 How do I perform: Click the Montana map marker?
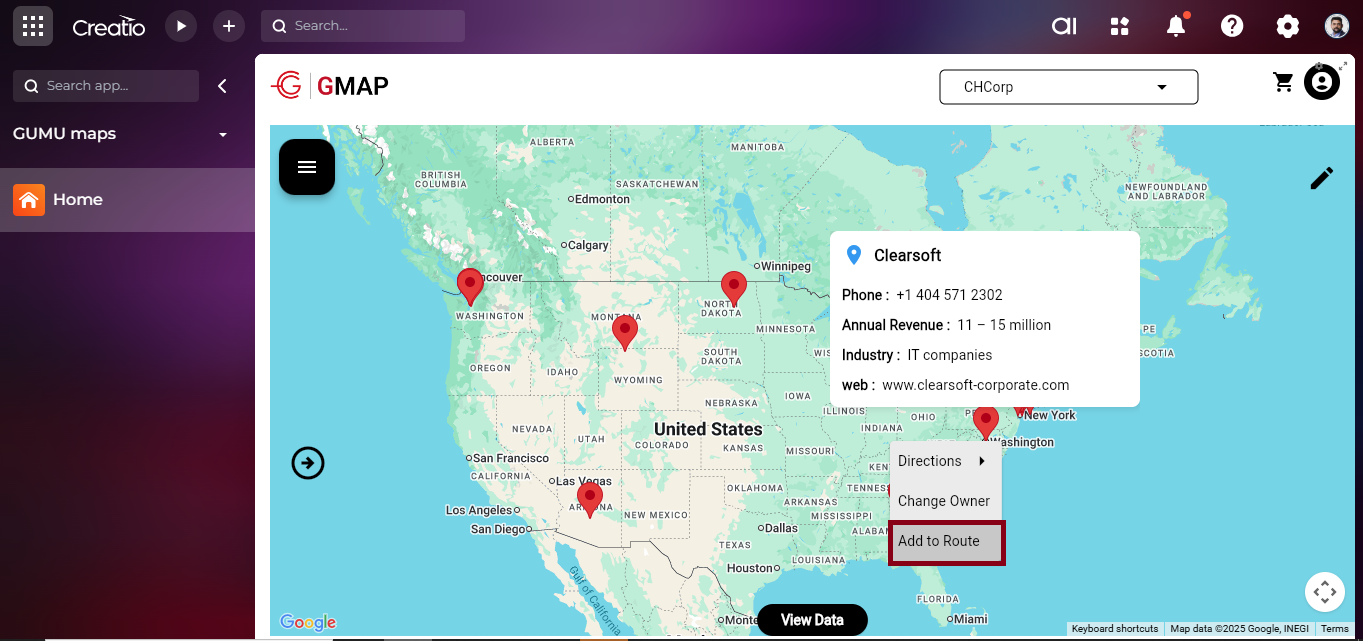(625, 331)
